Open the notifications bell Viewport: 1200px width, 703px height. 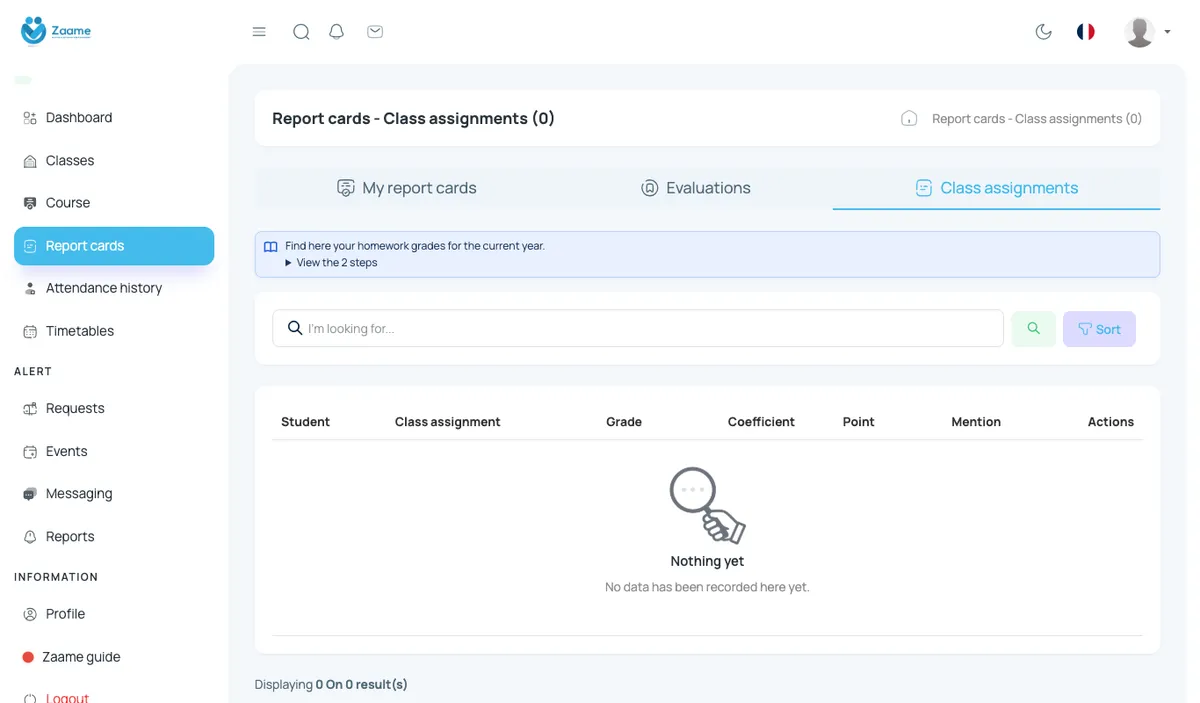[x=337, y=32]
